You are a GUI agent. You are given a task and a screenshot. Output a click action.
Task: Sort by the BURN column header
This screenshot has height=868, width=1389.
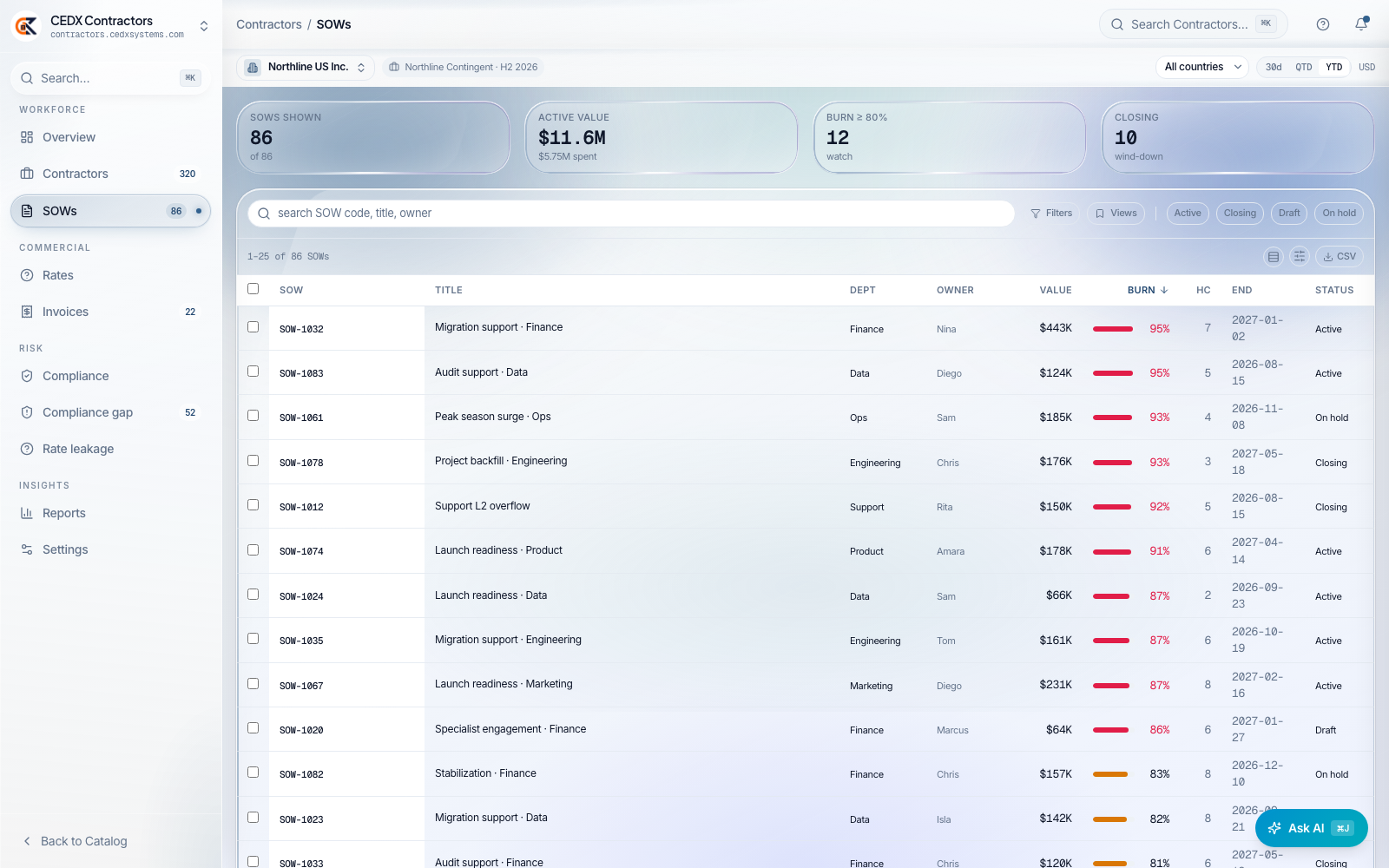(1148, 290)
